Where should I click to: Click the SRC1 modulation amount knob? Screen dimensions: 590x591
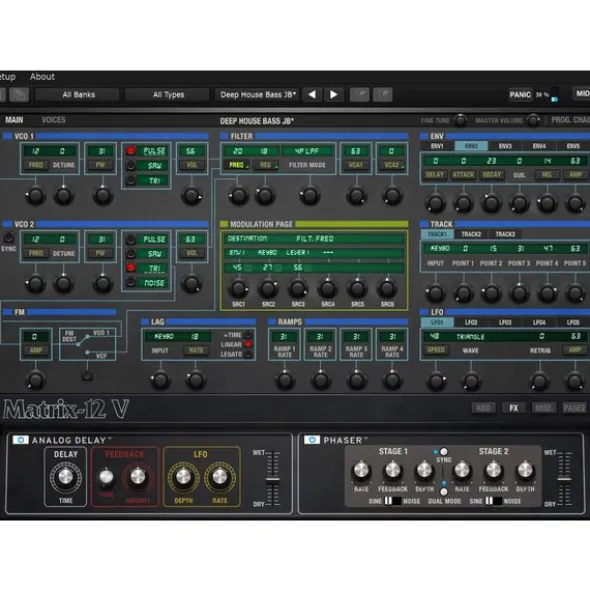[x=238, y=289]
